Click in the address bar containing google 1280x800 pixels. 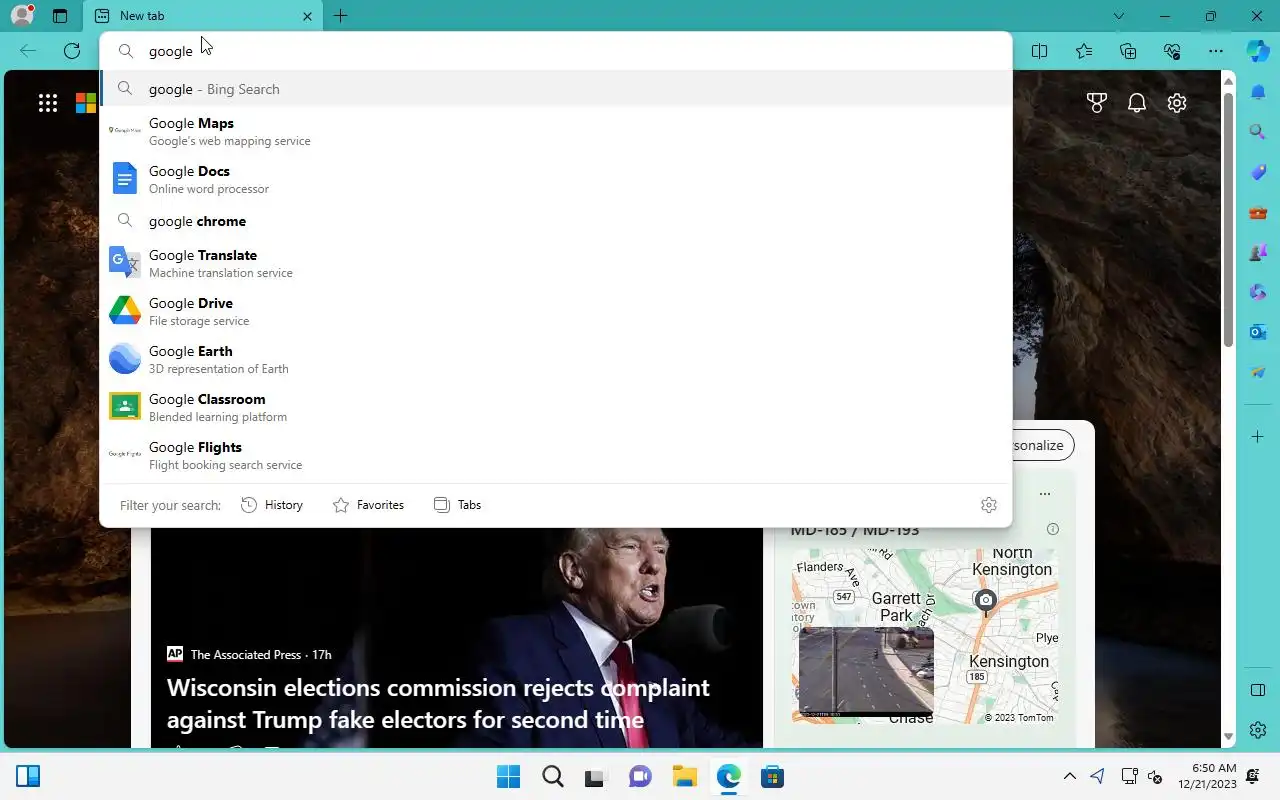click(x=556, y=51)
